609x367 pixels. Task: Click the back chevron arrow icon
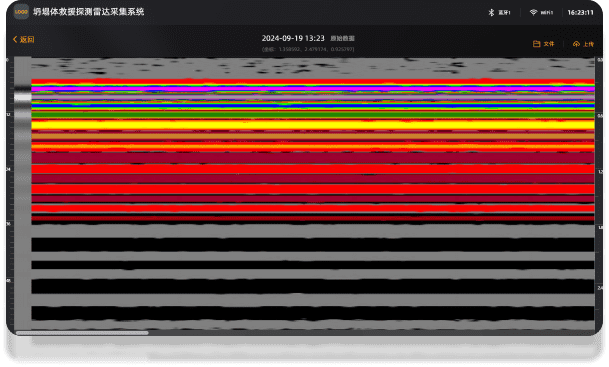tap(15, 39)
